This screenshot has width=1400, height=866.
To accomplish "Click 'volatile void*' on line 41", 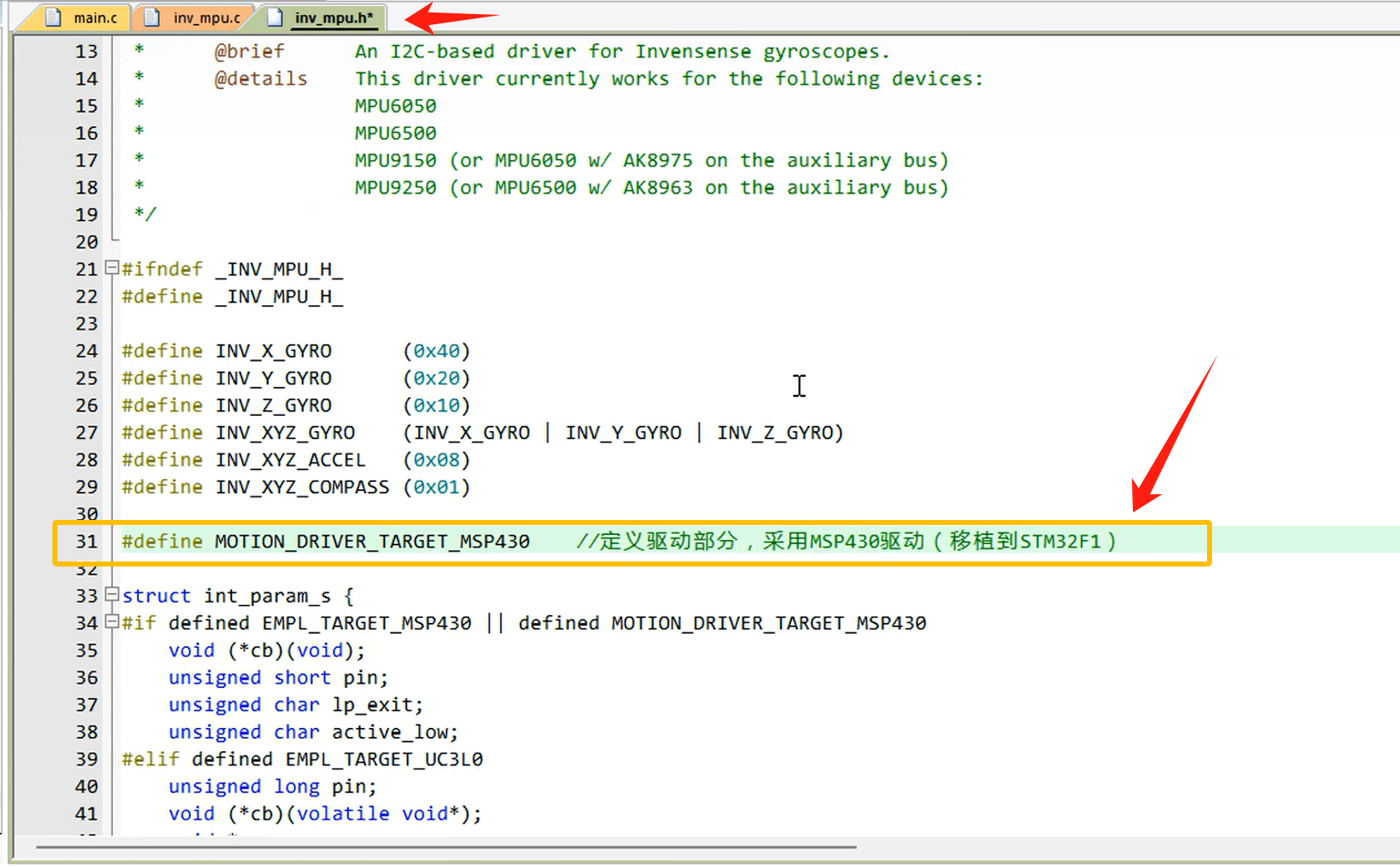I will pyautogui.click(x=378, y=814).
